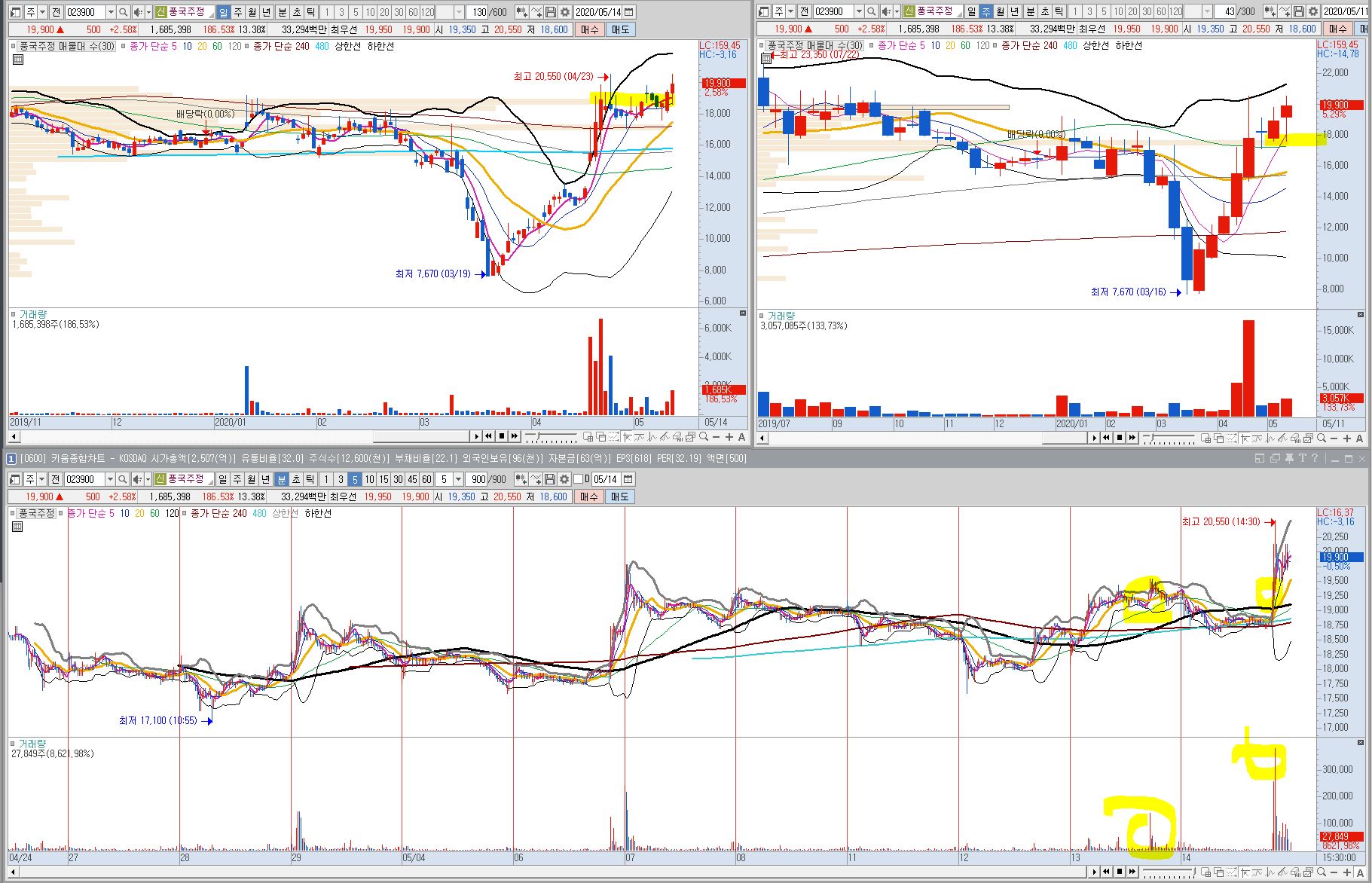1372x883 pixels.
Task: Click grid icon below legend in bottom chart
Action: [17, 526]
